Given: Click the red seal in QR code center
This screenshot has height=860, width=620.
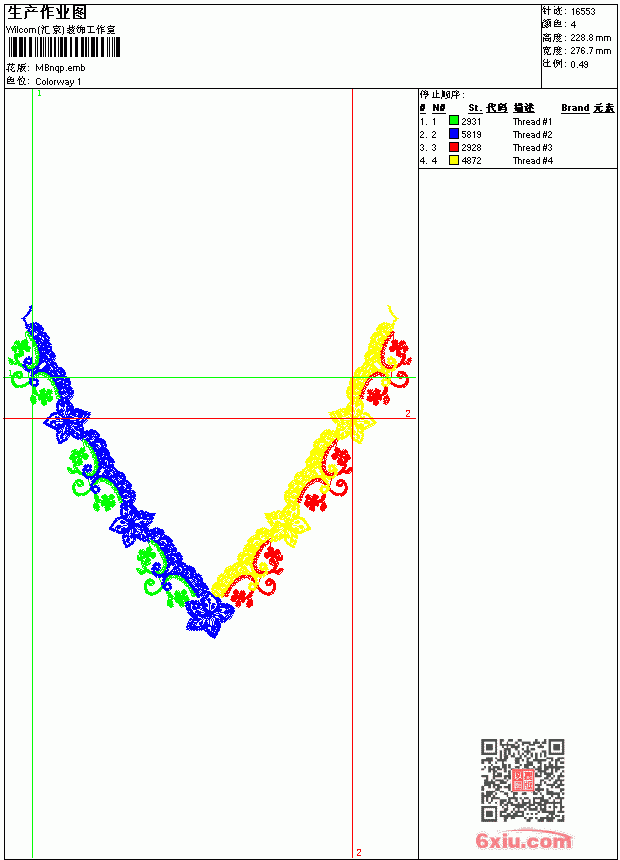Looking at the screenshot, I should click(x=523, y=780).
